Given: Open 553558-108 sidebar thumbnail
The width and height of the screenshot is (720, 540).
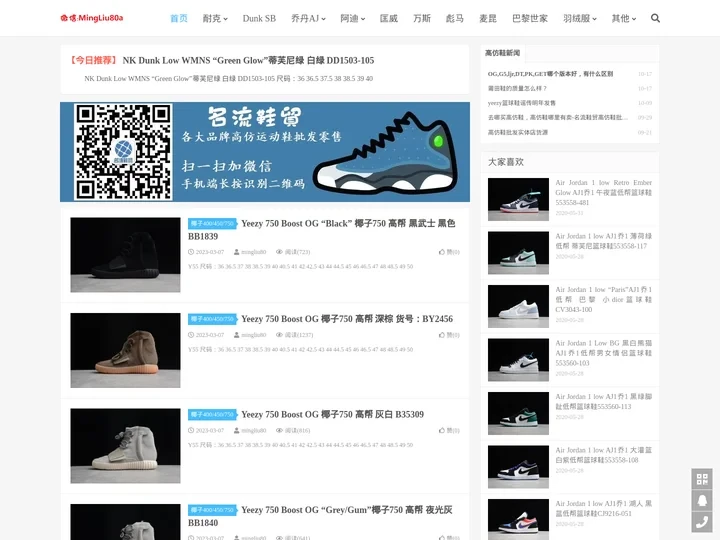Looking at the screenshot, I should (x=518, y=467).
